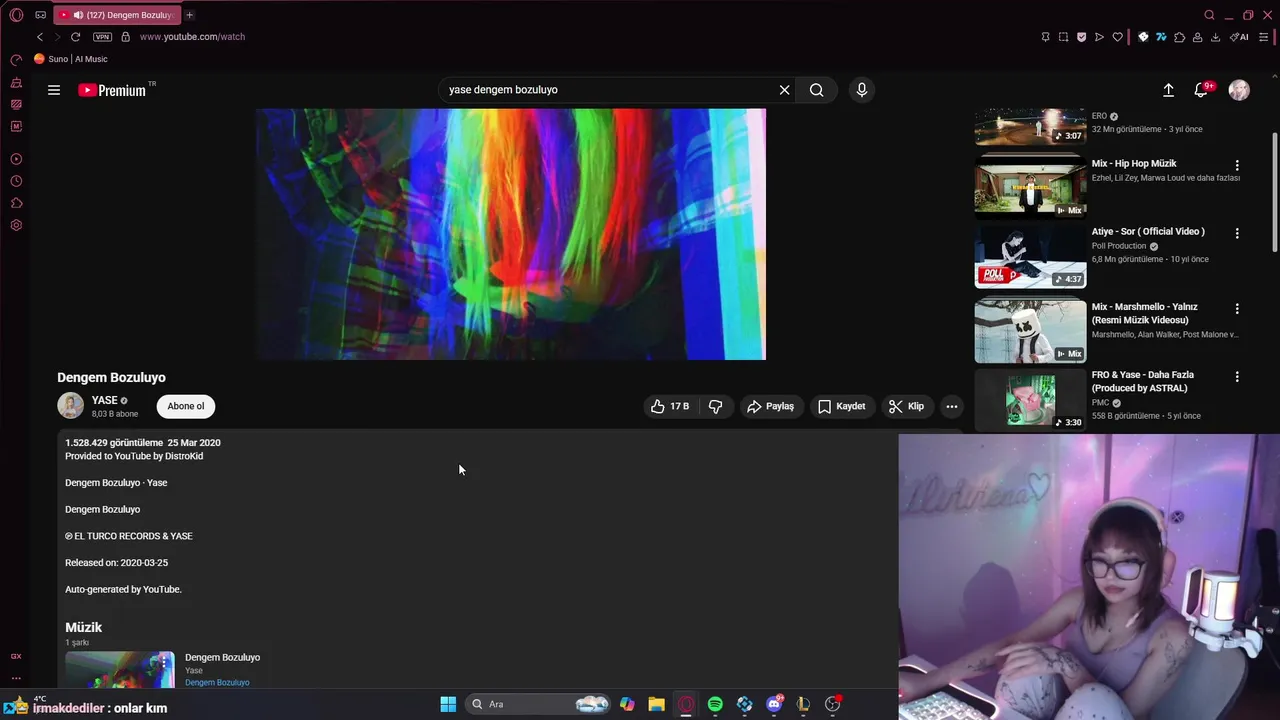View site security padlock info
This screenshot has height=720, width=1280.
(x=125, y=37)
